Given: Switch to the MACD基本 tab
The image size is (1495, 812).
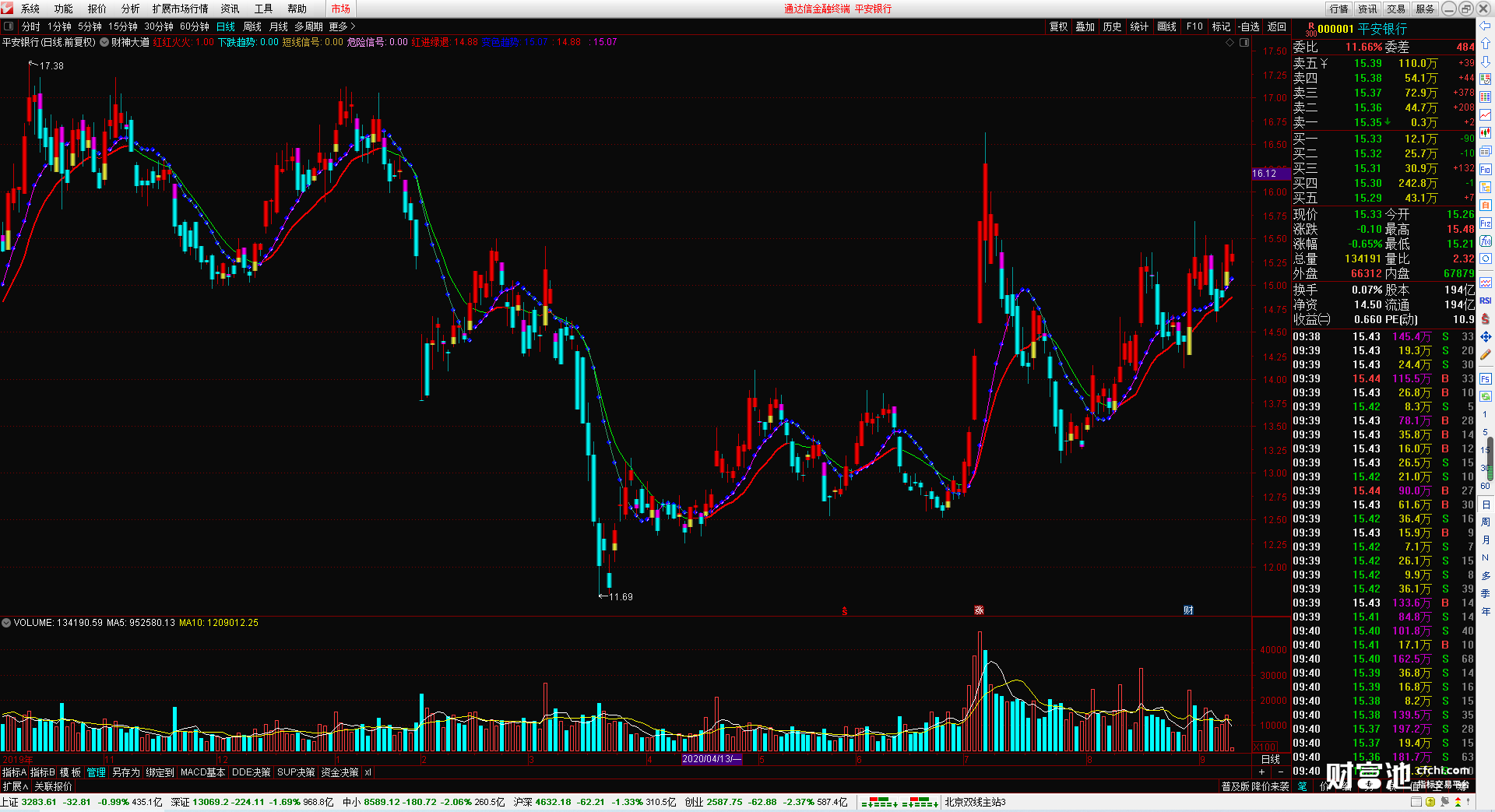Looking at the screenshot, I should click(202, 772).
